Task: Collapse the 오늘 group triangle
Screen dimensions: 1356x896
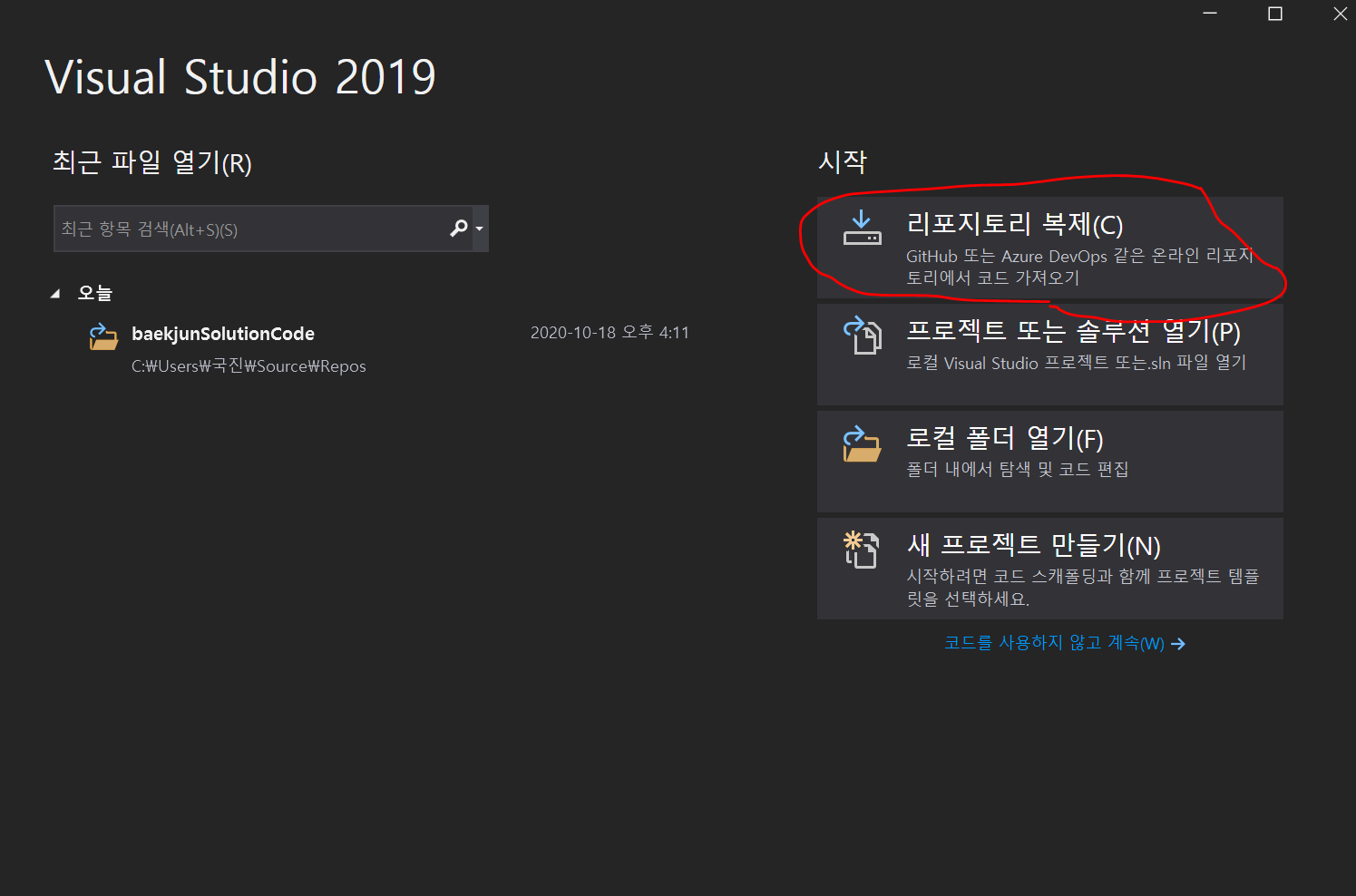Action: (55, 293)
